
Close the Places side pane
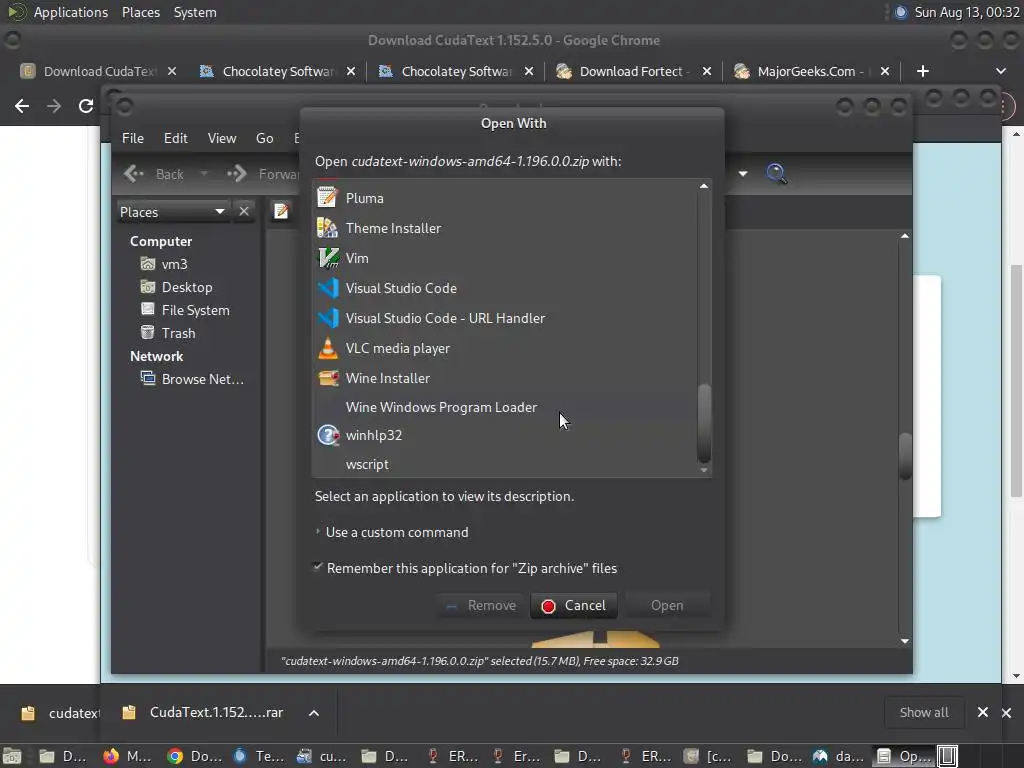pyautogui.click(x=244, y=212)
